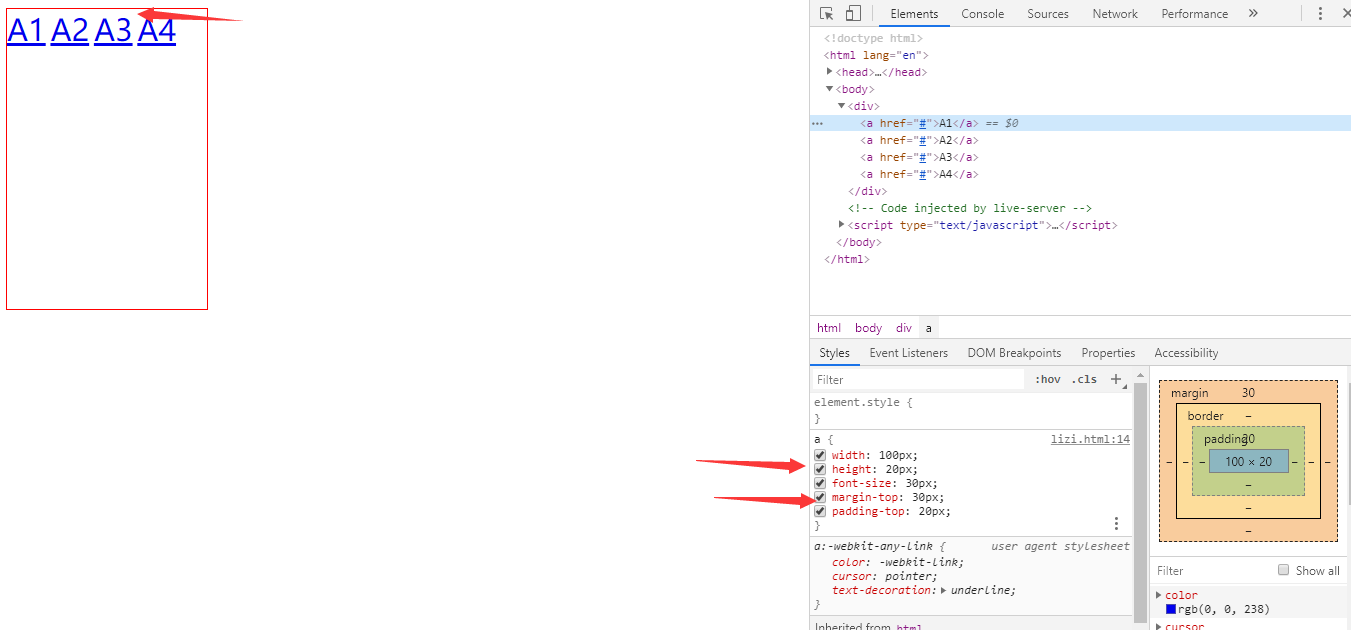
Task: Select div in the breadcrumb bar
Action: pos(904,328)
